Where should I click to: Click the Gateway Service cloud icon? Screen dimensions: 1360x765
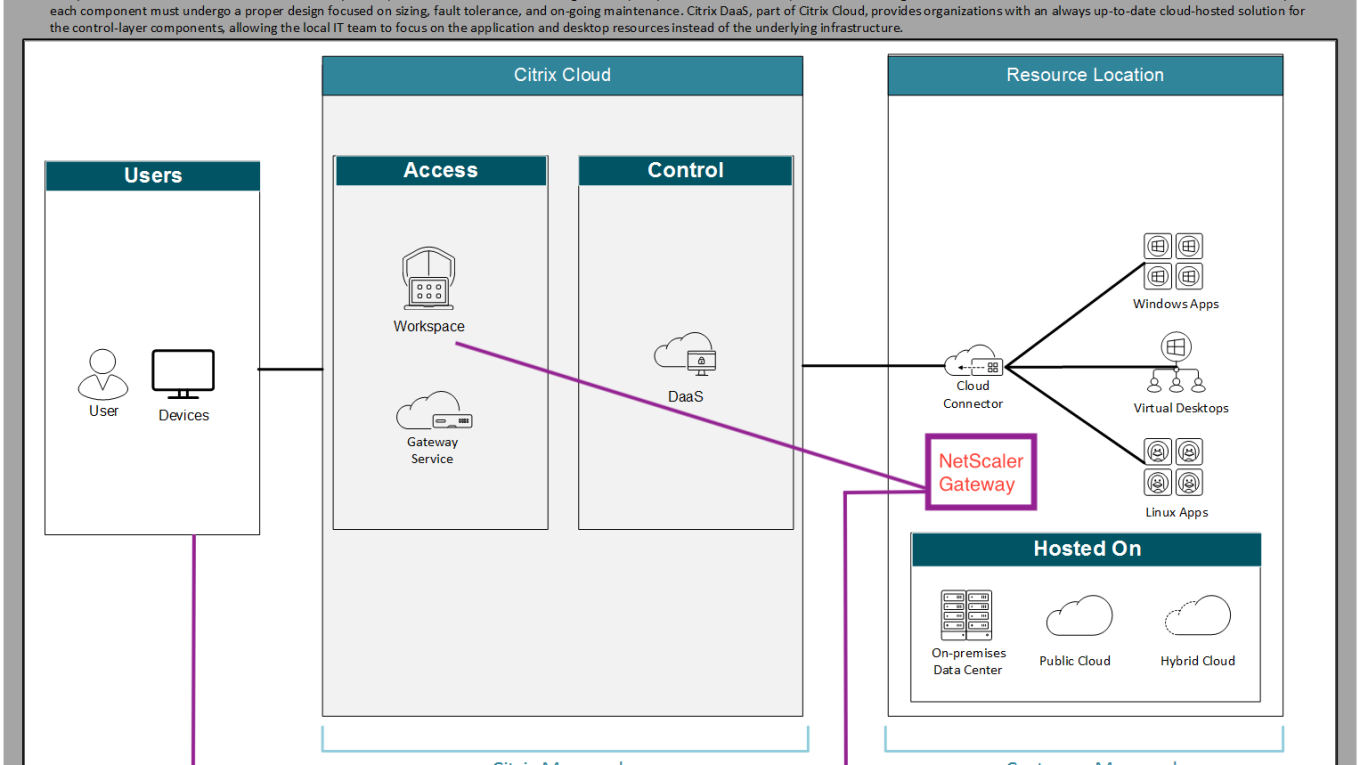click(x=434, y=411)
